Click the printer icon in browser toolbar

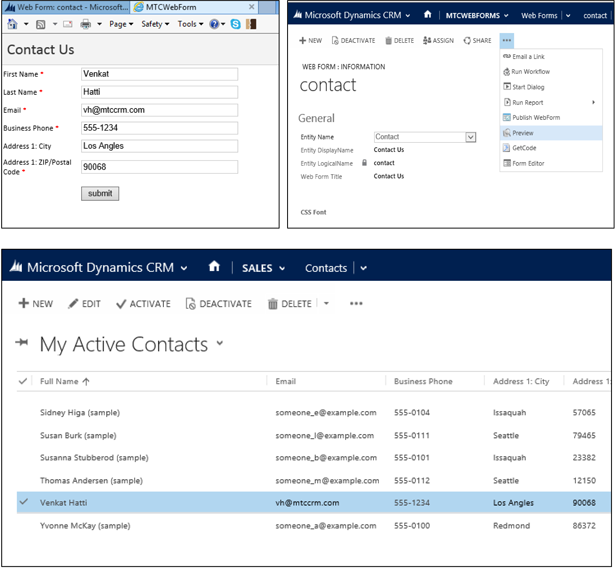[85, 24]
